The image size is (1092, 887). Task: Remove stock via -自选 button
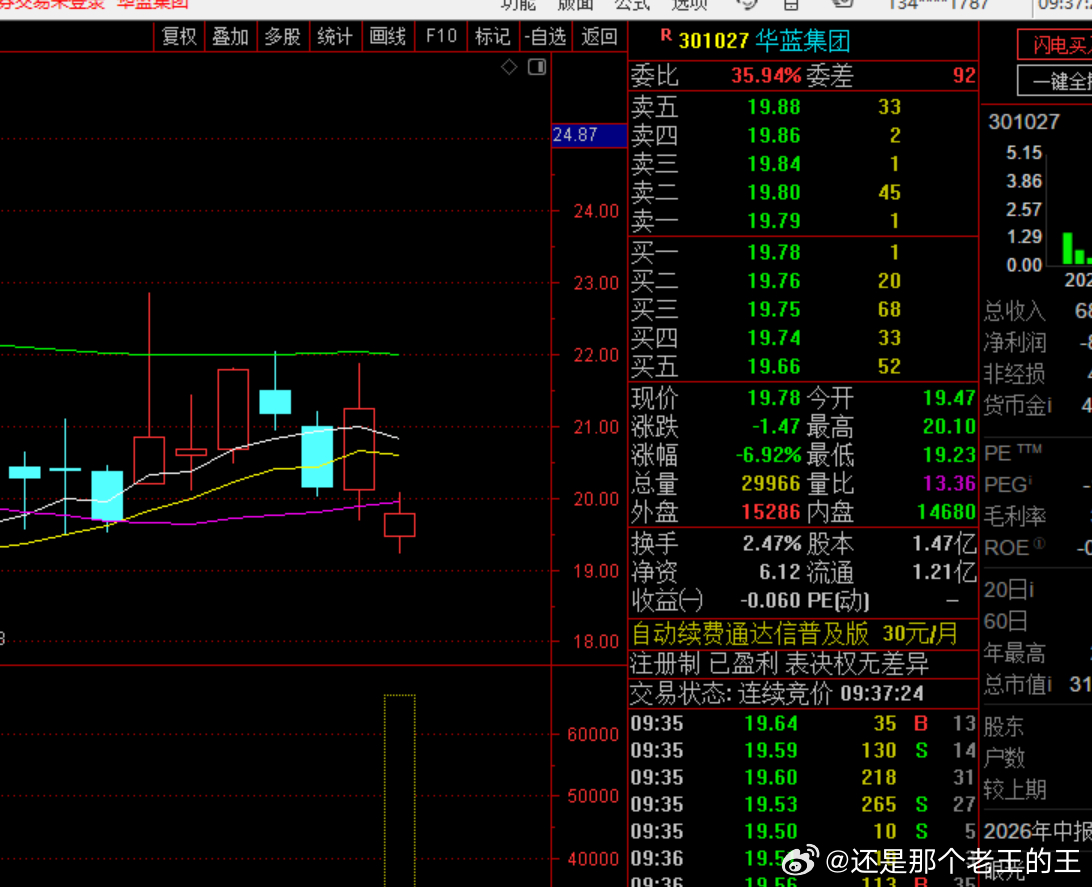pyautogui.click(x=545, y=36)
